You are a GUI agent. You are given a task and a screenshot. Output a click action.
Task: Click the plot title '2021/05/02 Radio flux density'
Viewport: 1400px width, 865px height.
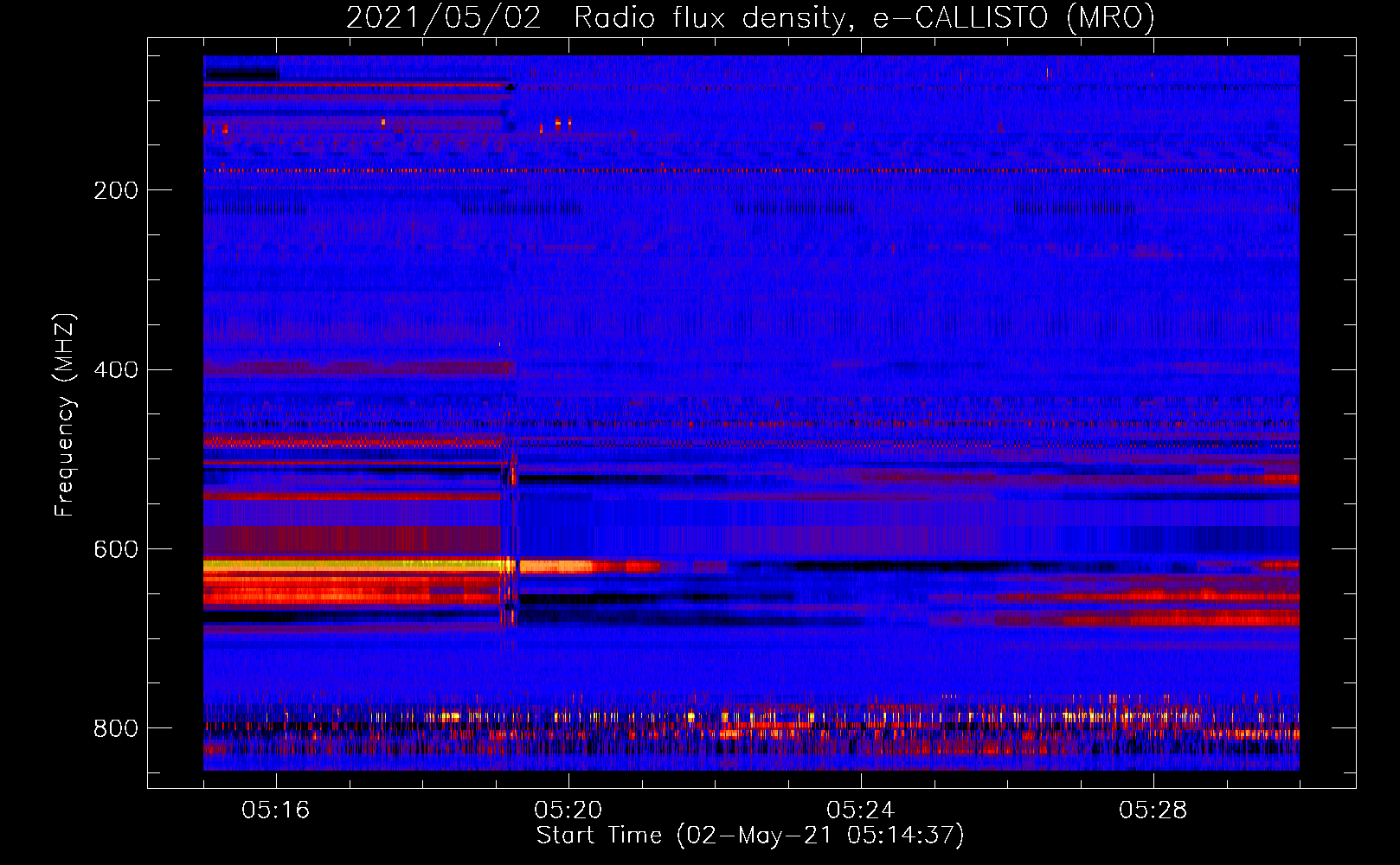[750, 17]
